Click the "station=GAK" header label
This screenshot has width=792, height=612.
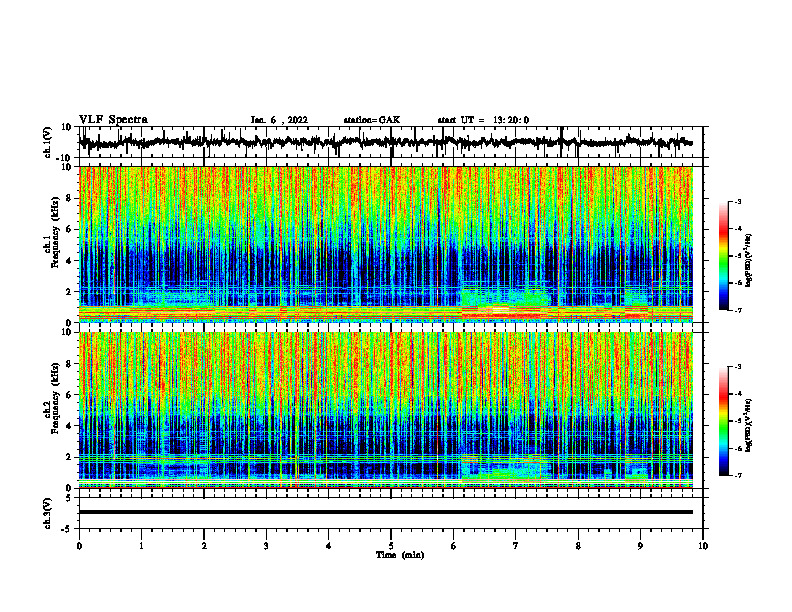[372, 120]
